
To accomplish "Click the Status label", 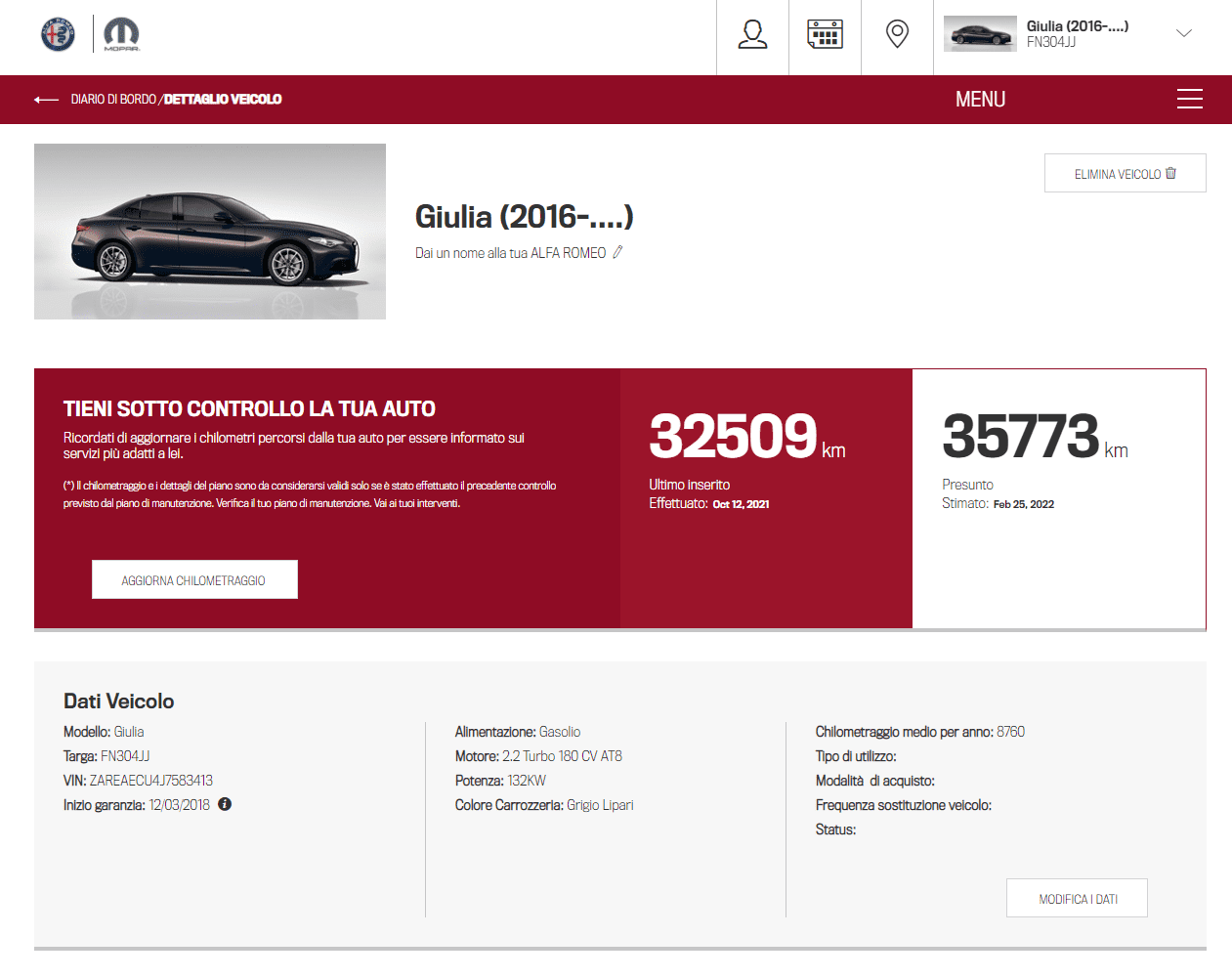I will click(x=835, y=829).
